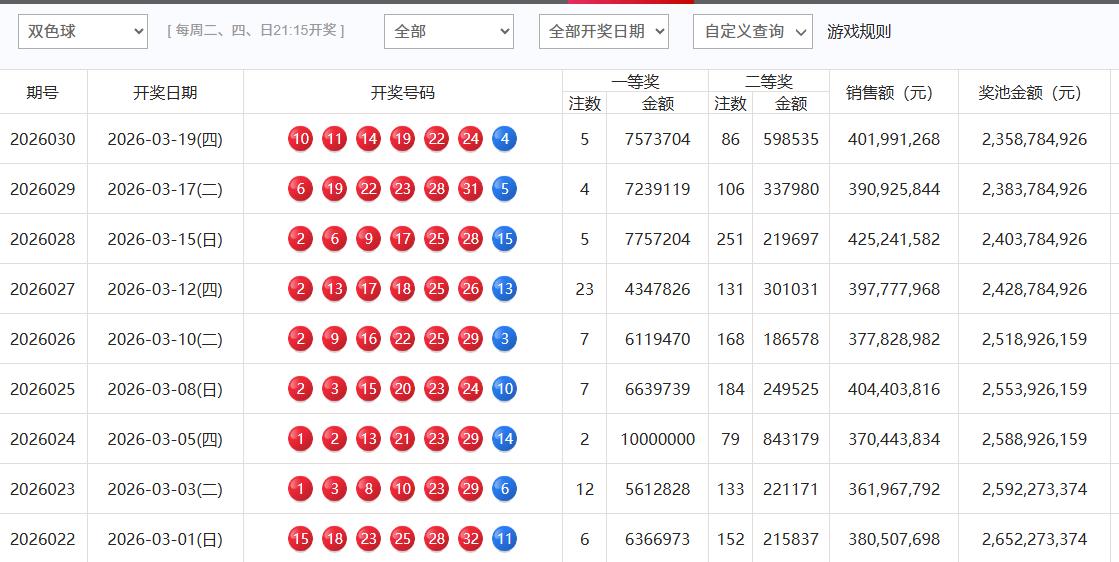This screenshot has width=1119, height=562.
Task: Click red ball 15 in issue 2026022
Action: [x=300, y=538]
